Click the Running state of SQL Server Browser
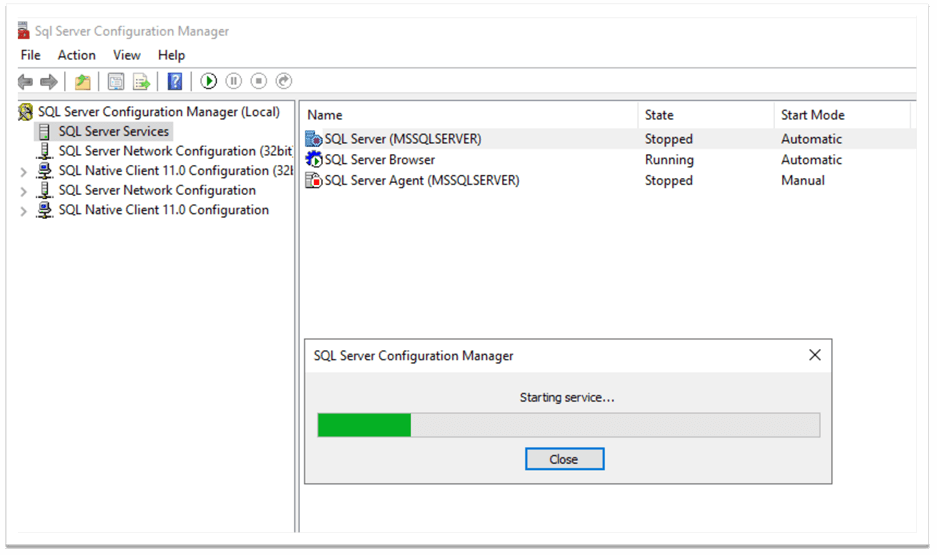This screenshot has width=937, height=555. tap(669, 160)
